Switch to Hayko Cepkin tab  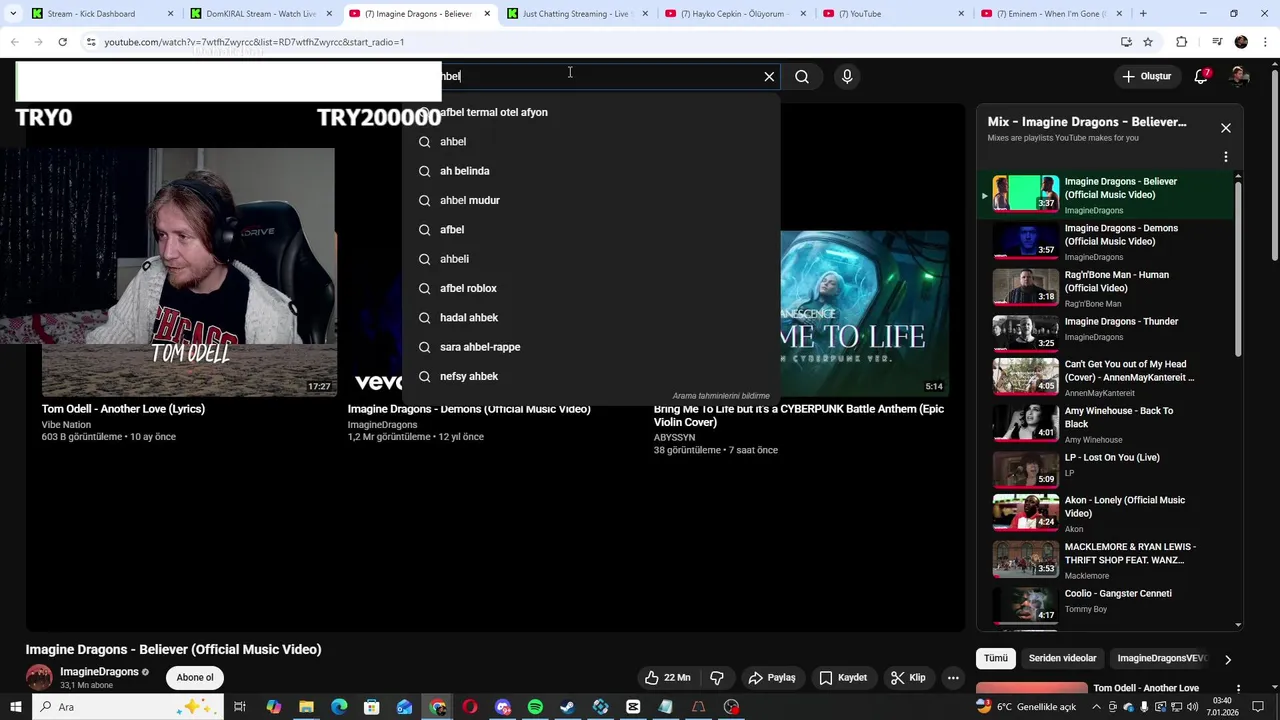pos(735,14)
